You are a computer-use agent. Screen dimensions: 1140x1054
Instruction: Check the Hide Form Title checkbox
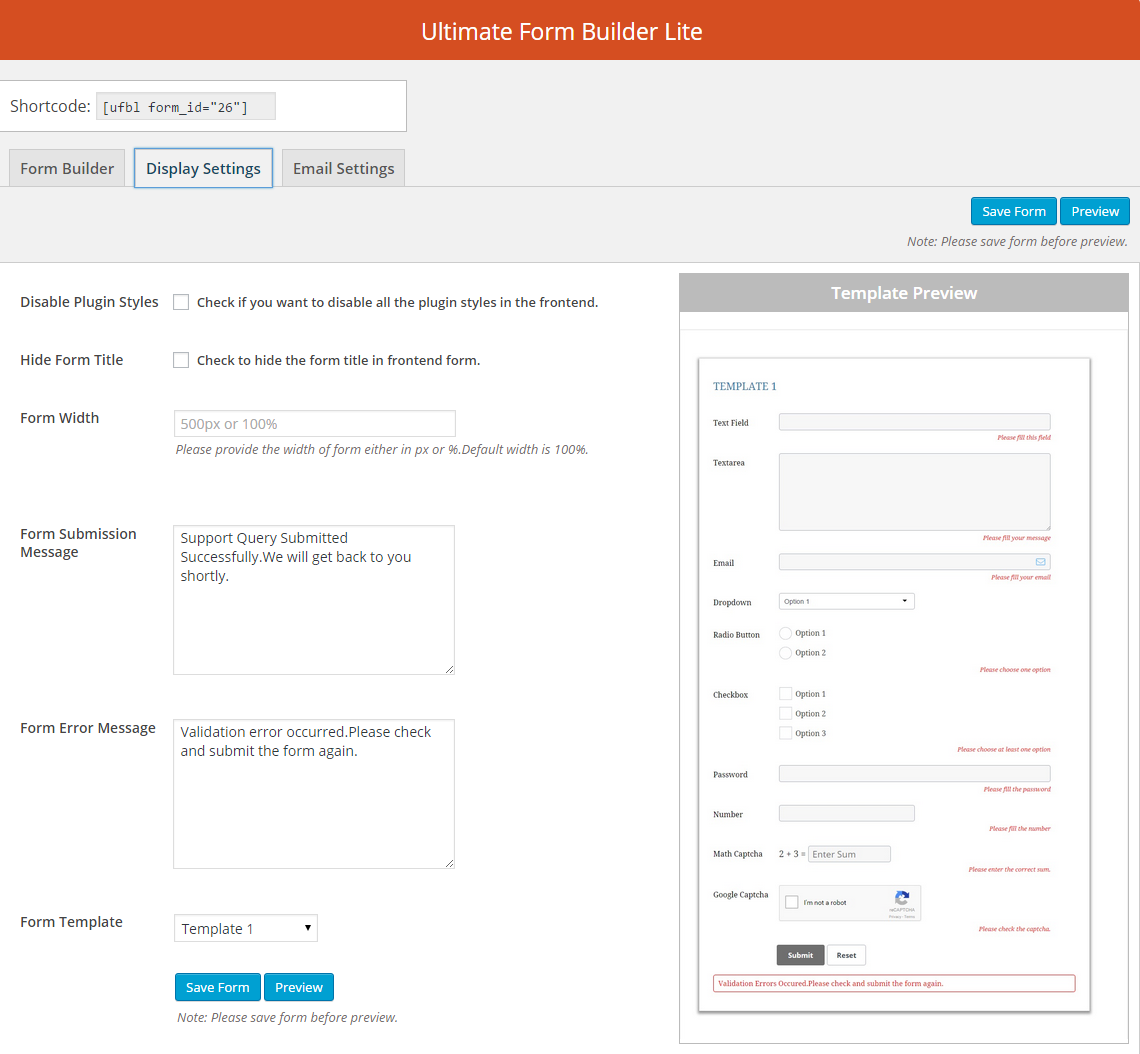(181, 360)
